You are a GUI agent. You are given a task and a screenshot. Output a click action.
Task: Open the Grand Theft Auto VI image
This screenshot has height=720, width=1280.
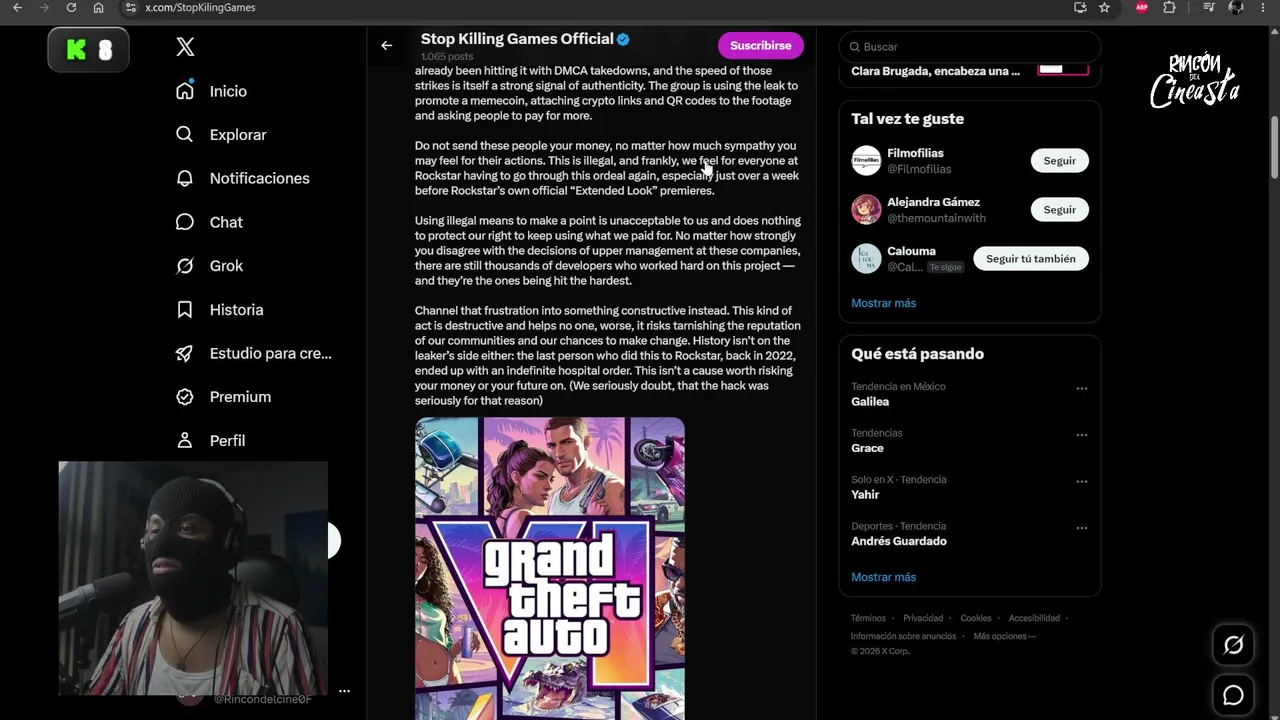pyautogui.click(x=550, y=568)
